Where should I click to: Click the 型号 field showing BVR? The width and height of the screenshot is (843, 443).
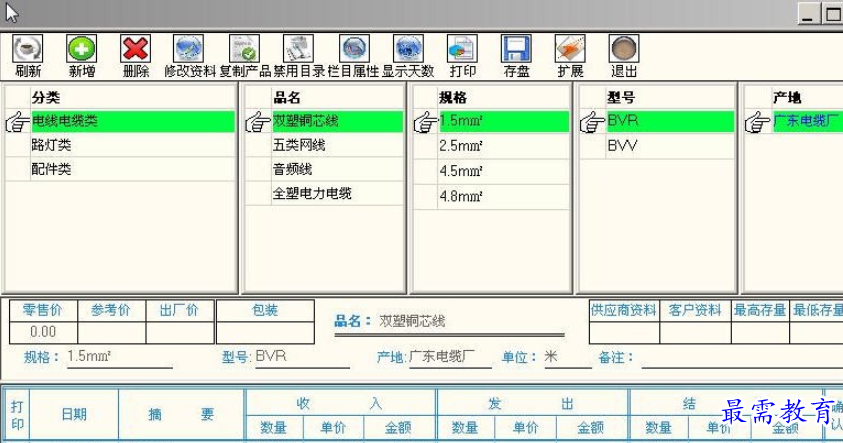point(302,356)
